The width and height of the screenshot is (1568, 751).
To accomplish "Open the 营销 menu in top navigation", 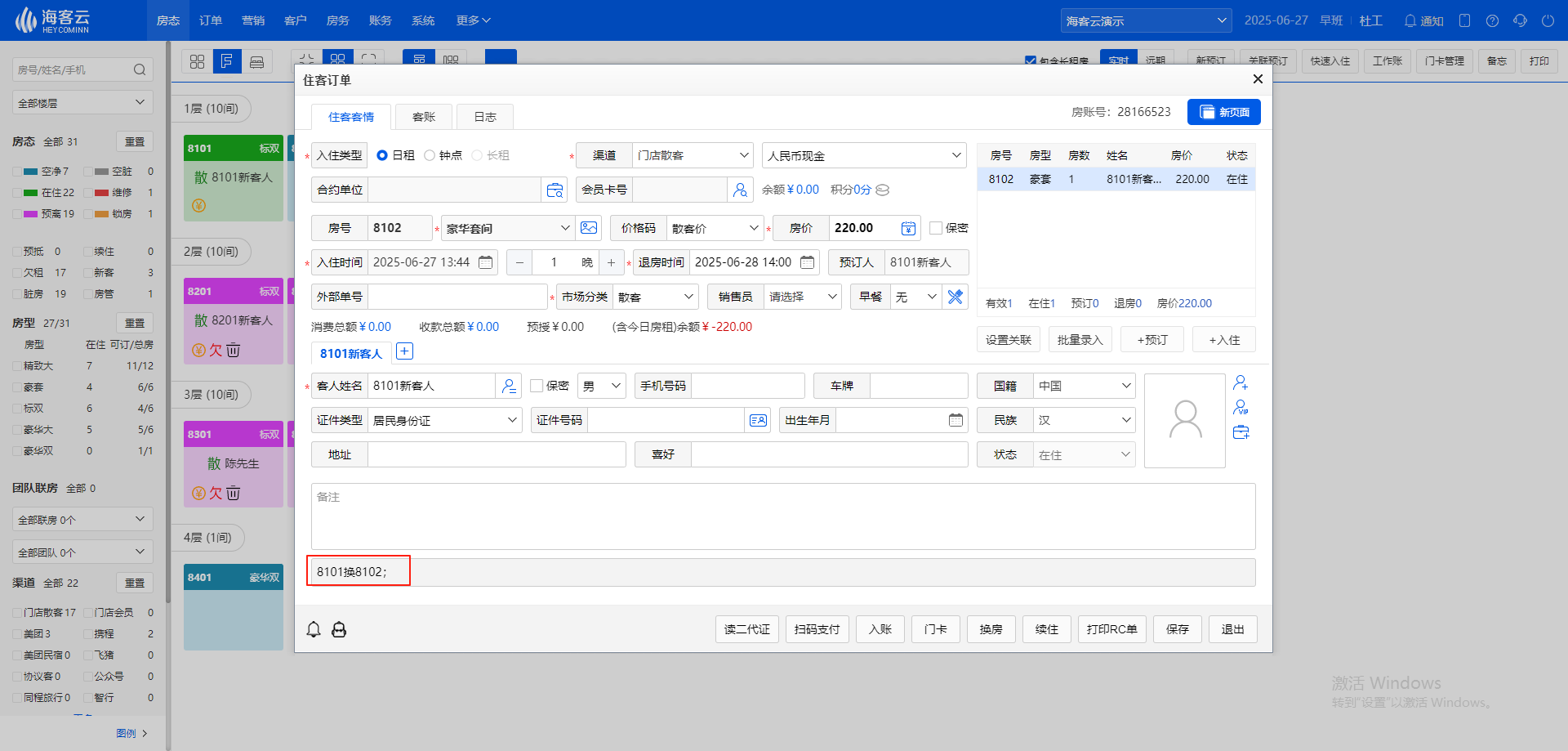I will point(253,20).
